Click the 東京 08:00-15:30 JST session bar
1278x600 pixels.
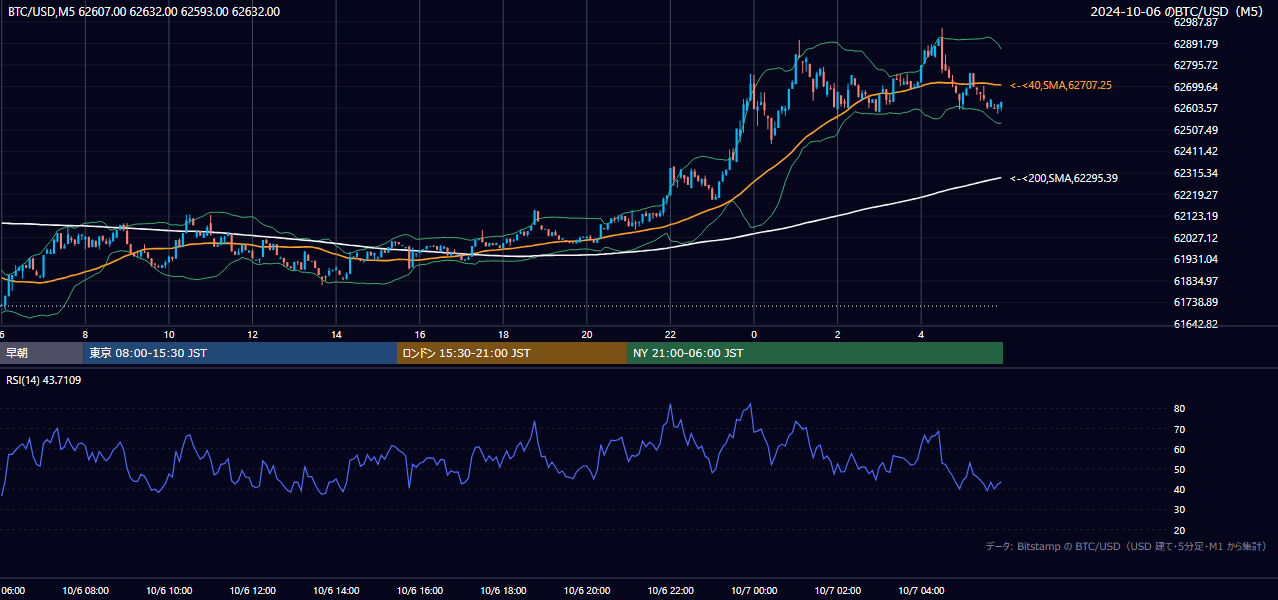click(x=240, y=353)
